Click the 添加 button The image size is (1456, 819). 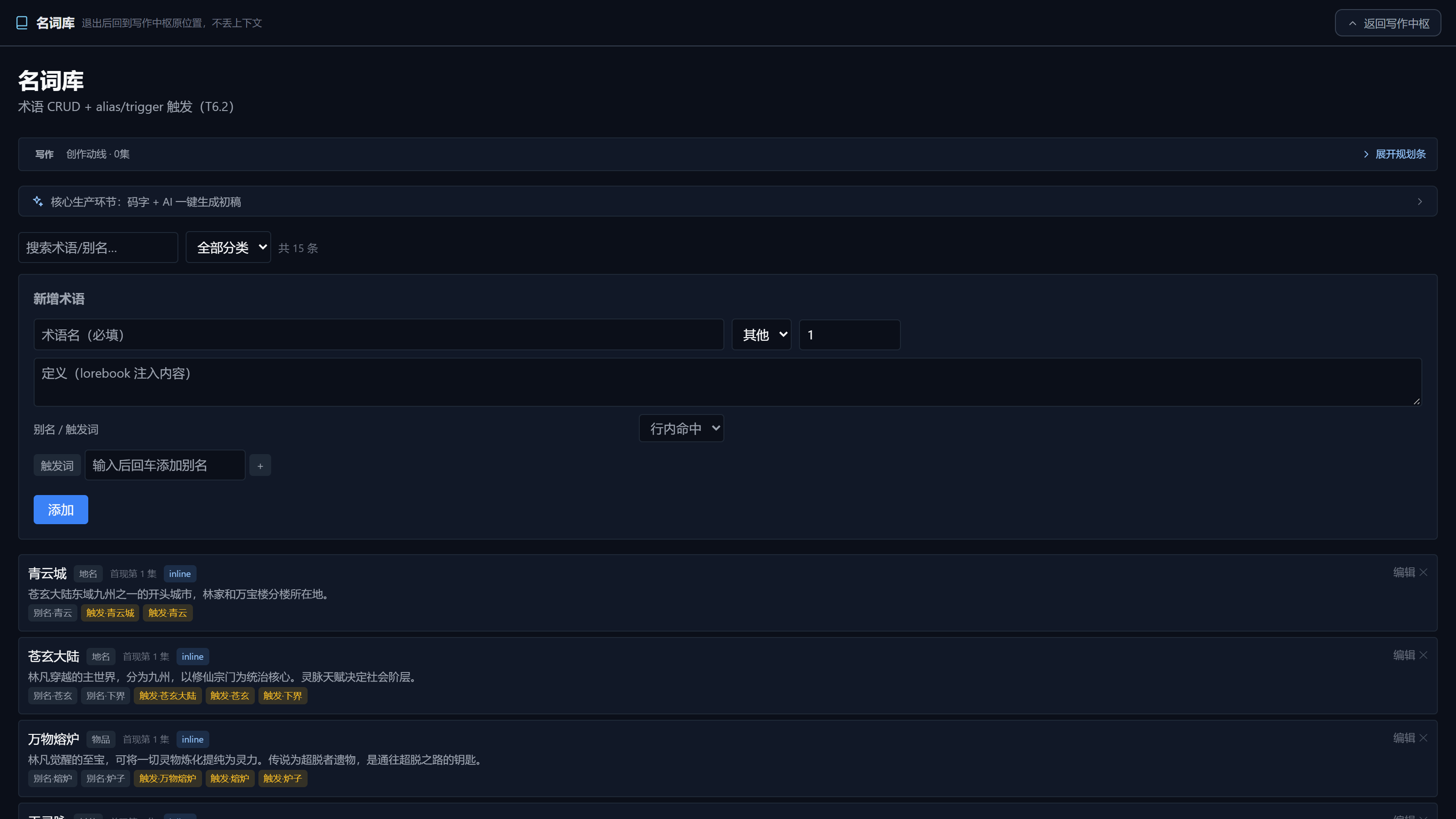61,510
